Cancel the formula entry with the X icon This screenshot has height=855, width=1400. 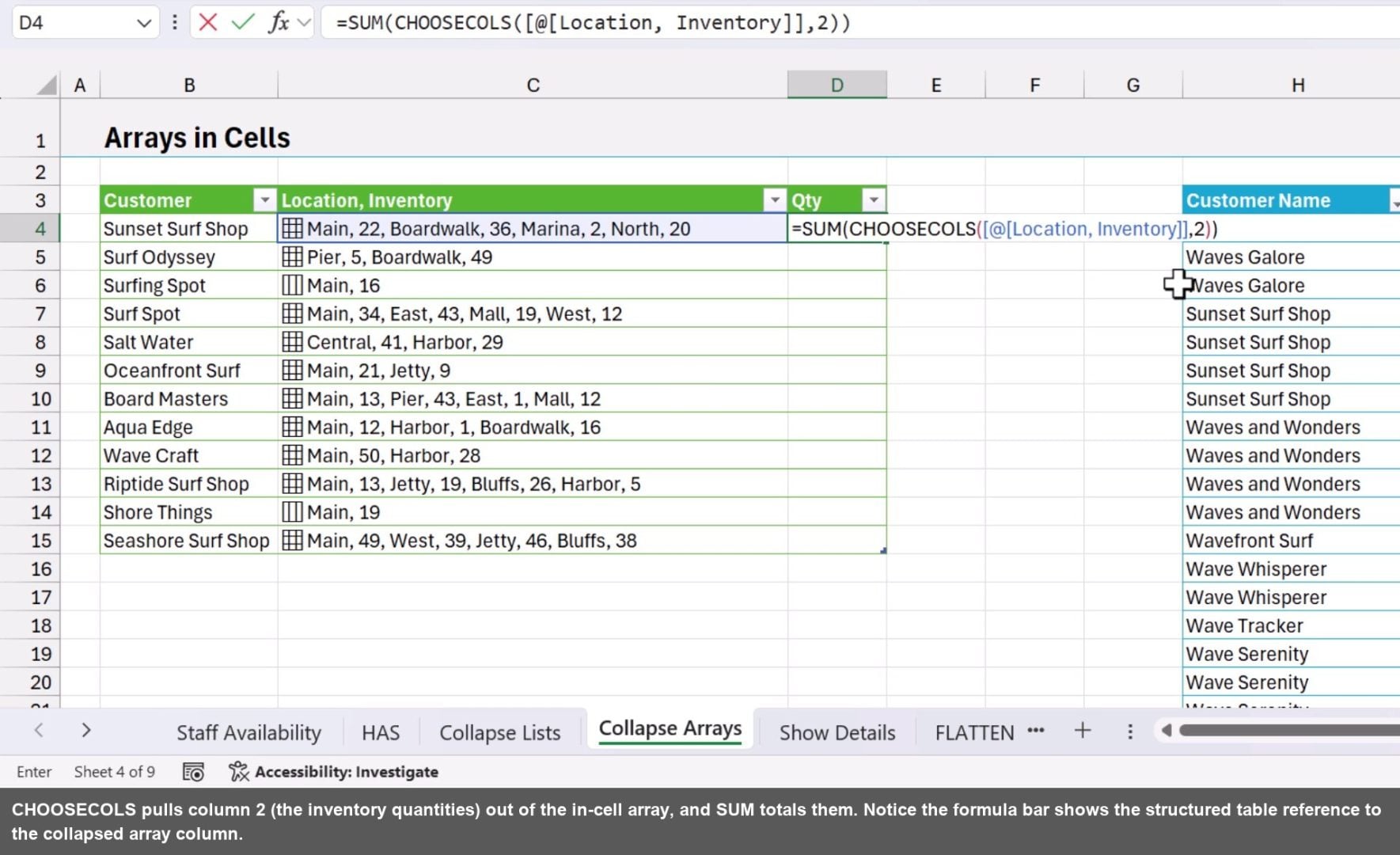(208, 22)
